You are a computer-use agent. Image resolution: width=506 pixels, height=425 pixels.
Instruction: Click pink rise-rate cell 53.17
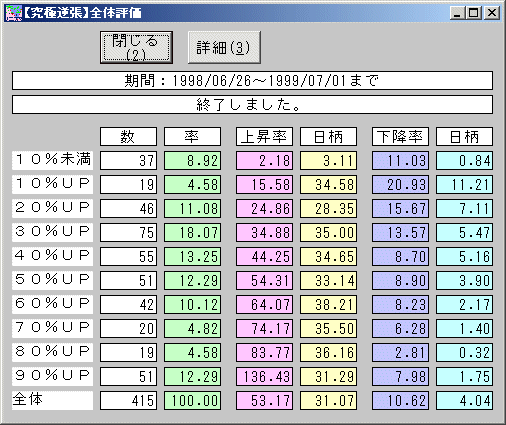tap(264, 400)
